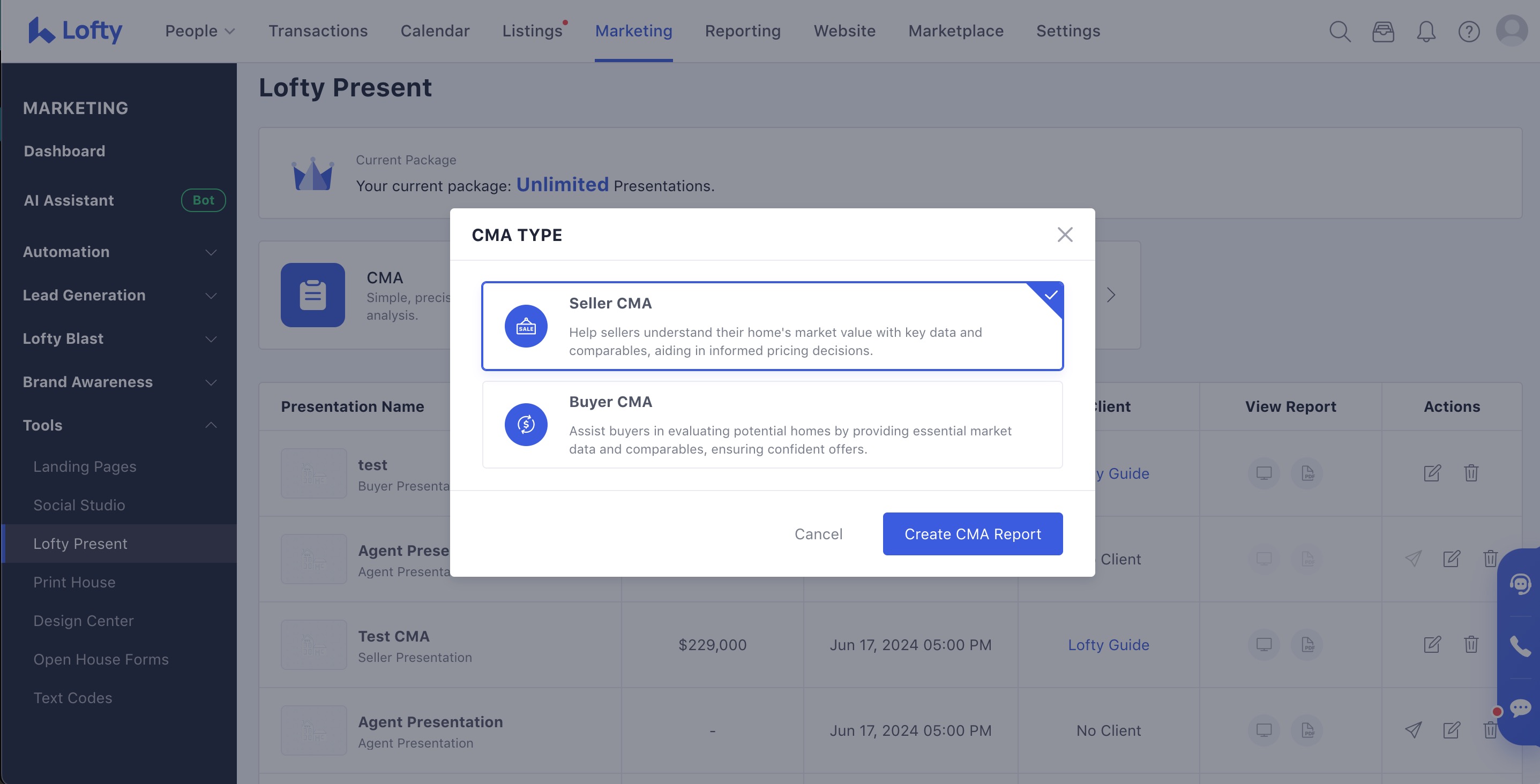Download PDF for Test CMA row
Viewport: 1540px width, 784px height.
coord(1307,645)
